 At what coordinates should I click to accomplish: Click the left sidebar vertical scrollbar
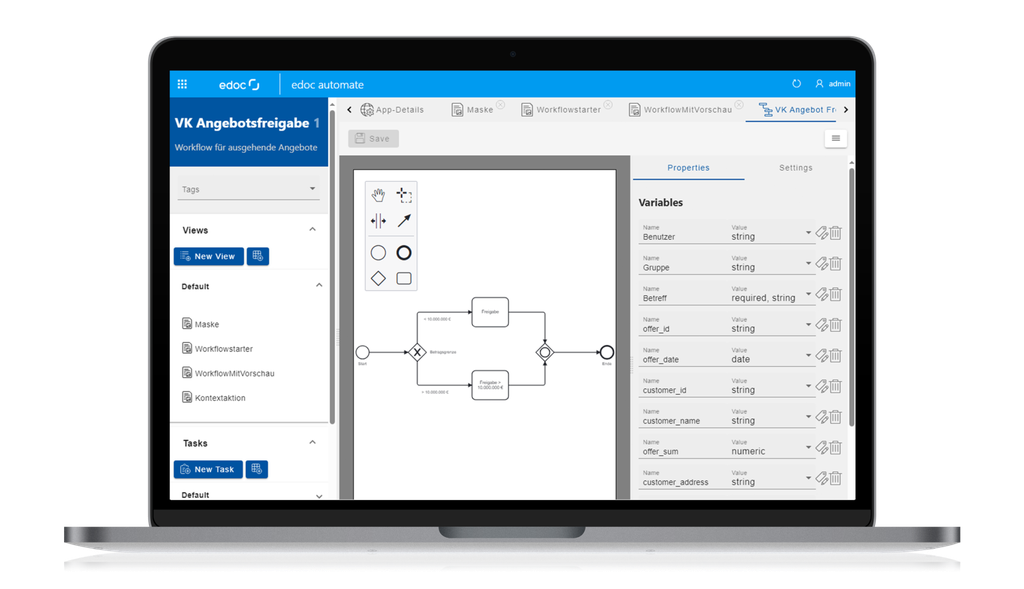click(x=332, y=268)
